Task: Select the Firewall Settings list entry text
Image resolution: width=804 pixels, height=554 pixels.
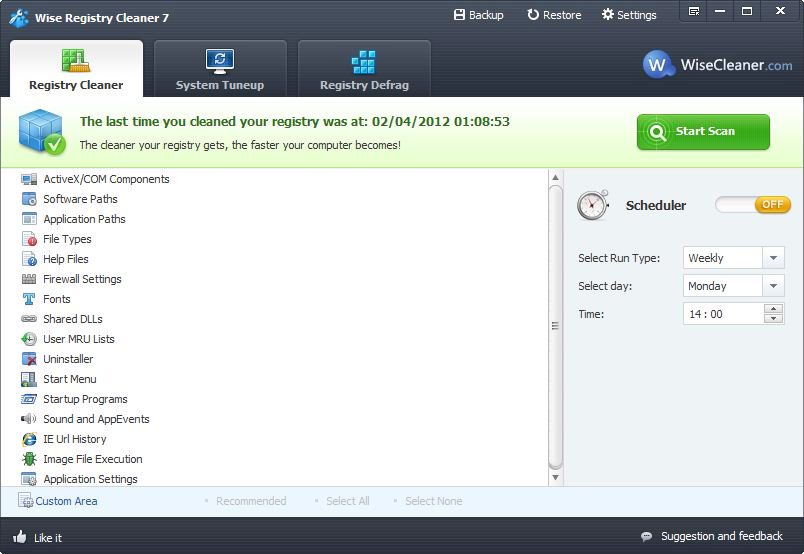Action: pos(82,279)
